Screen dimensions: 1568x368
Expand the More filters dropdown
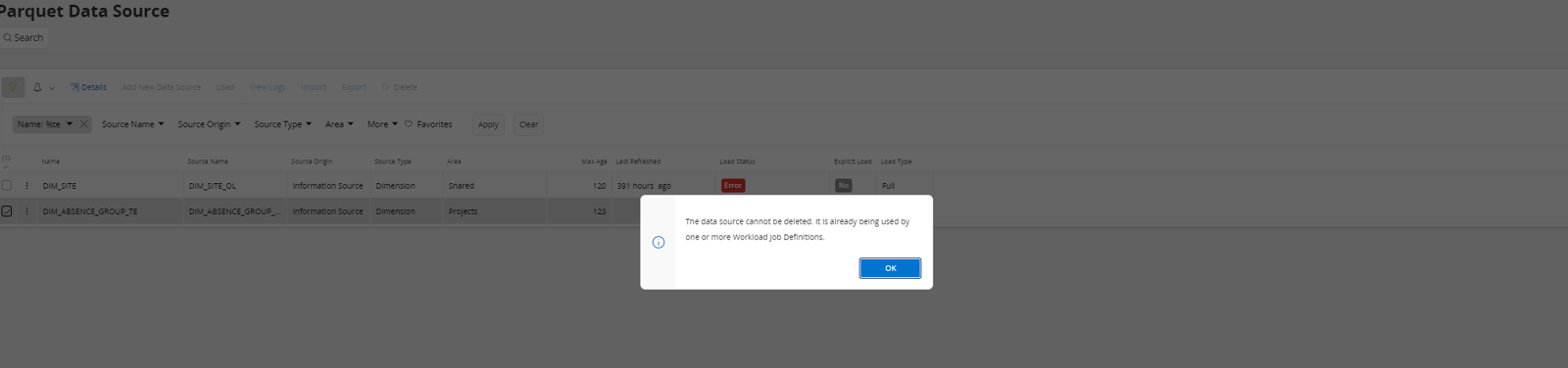[382, 124]
